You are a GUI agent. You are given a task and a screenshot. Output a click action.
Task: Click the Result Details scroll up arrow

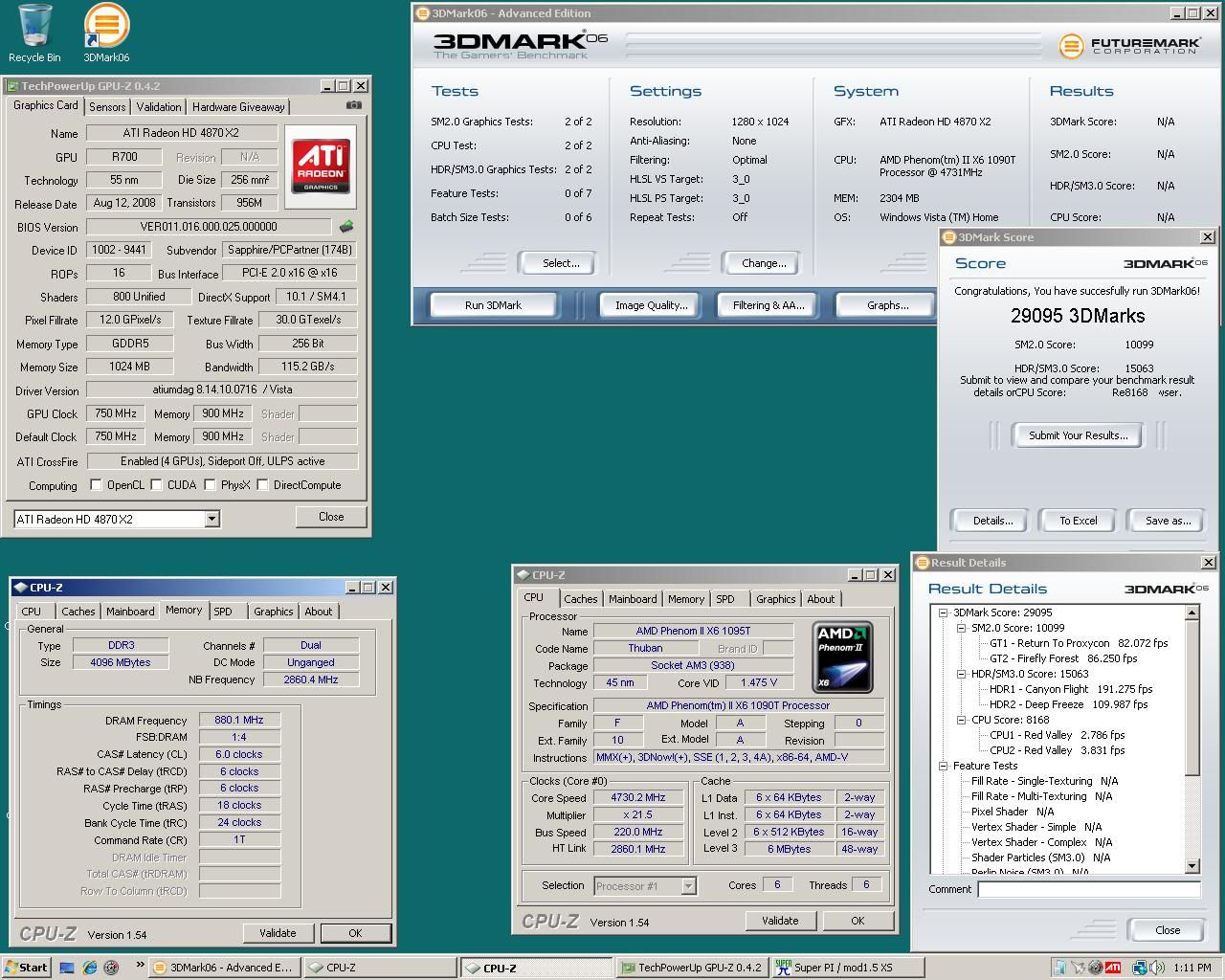[1192, 612]
